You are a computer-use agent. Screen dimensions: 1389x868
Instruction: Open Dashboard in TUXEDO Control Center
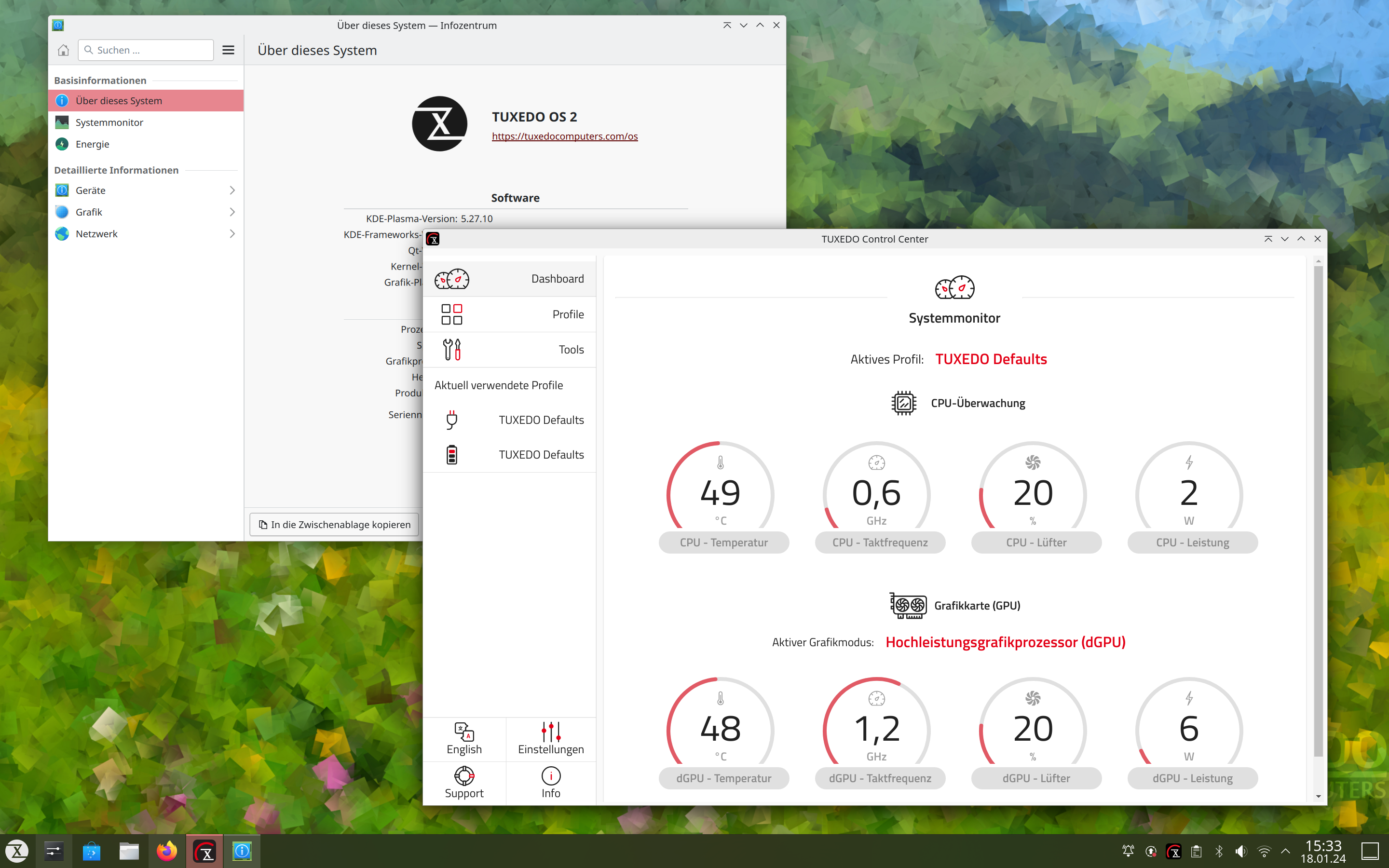point(509,278)
